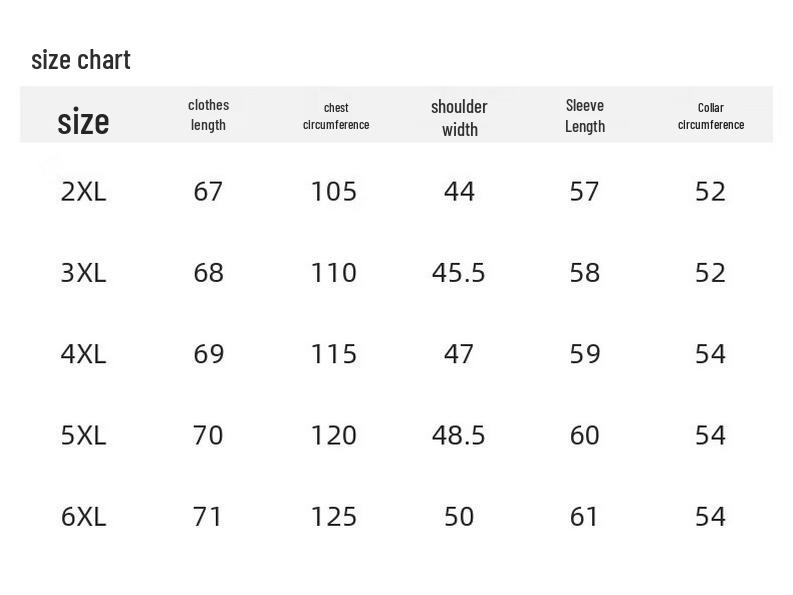This screenshot has height=595, width=793.
Task: Click chest circumference value 105
Action: click(x=334, y=191)
